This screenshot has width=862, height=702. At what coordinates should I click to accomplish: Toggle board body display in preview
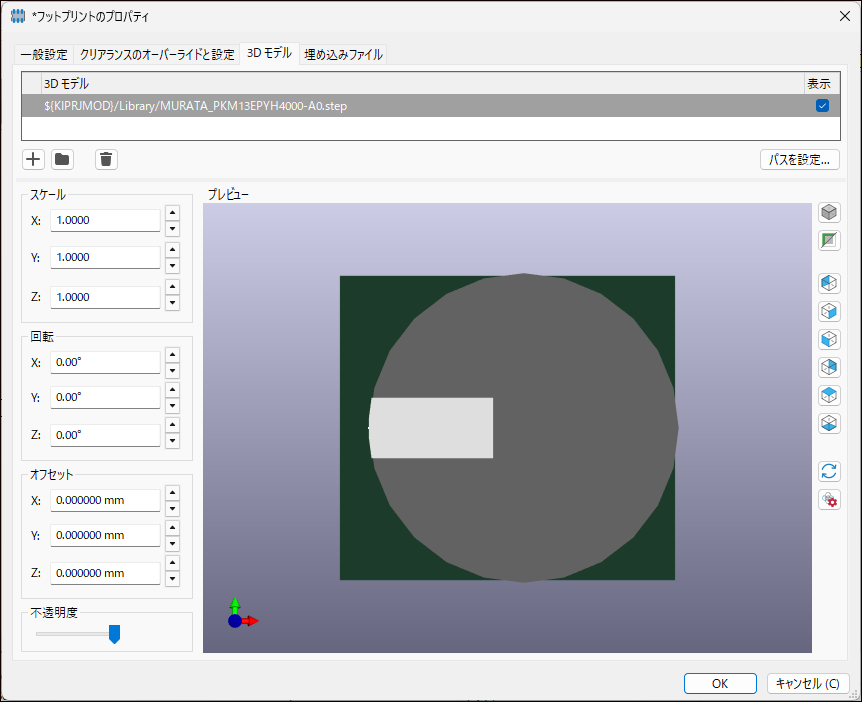pos(829,241)
